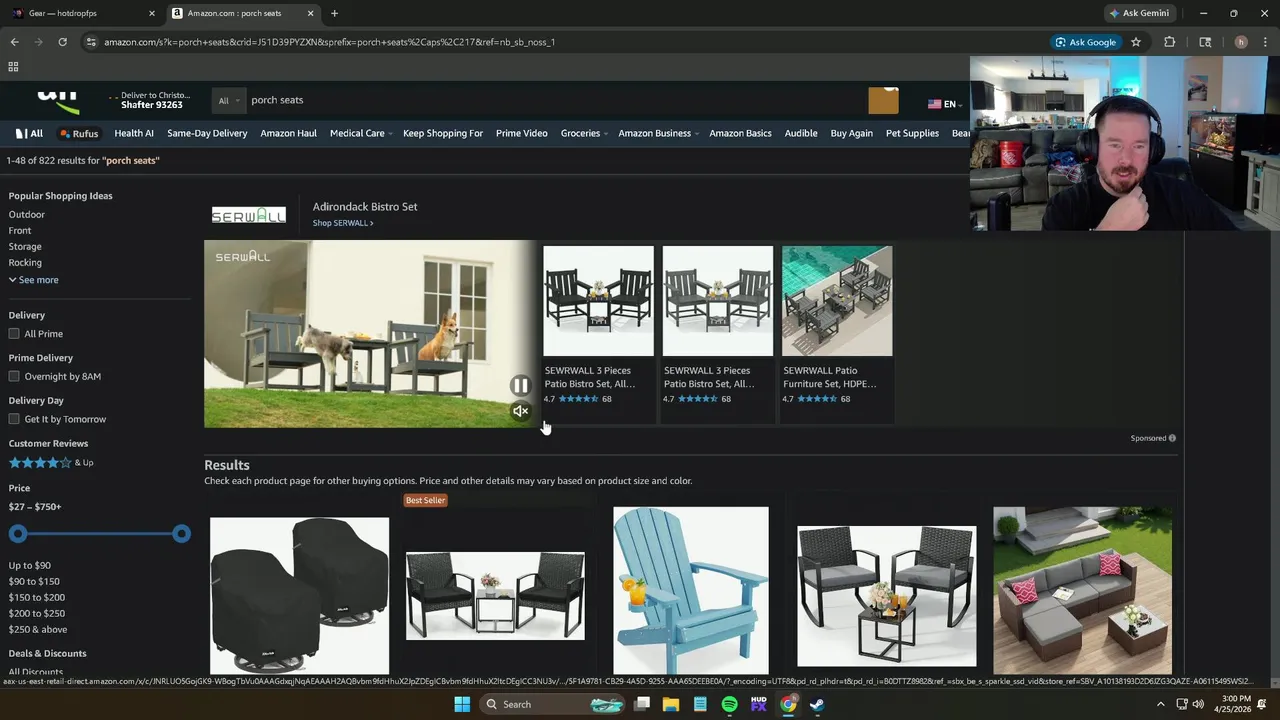1280x720 pixels.
Task: Click the Ask Gemini button
Action: (x=1138, y=13)
